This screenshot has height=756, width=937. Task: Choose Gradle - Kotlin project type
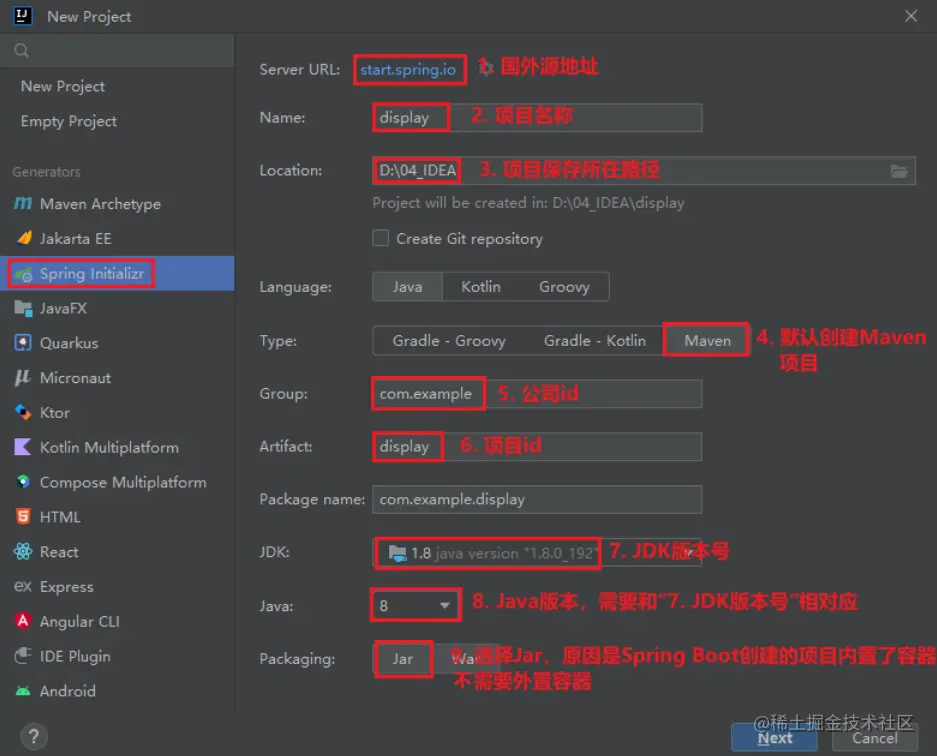coord(595,341)
